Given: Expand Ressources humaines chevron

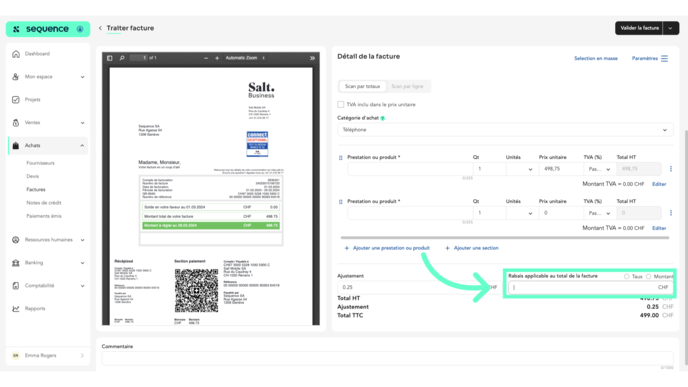Looking at the screenshot, I should click(x=82, y=240).
